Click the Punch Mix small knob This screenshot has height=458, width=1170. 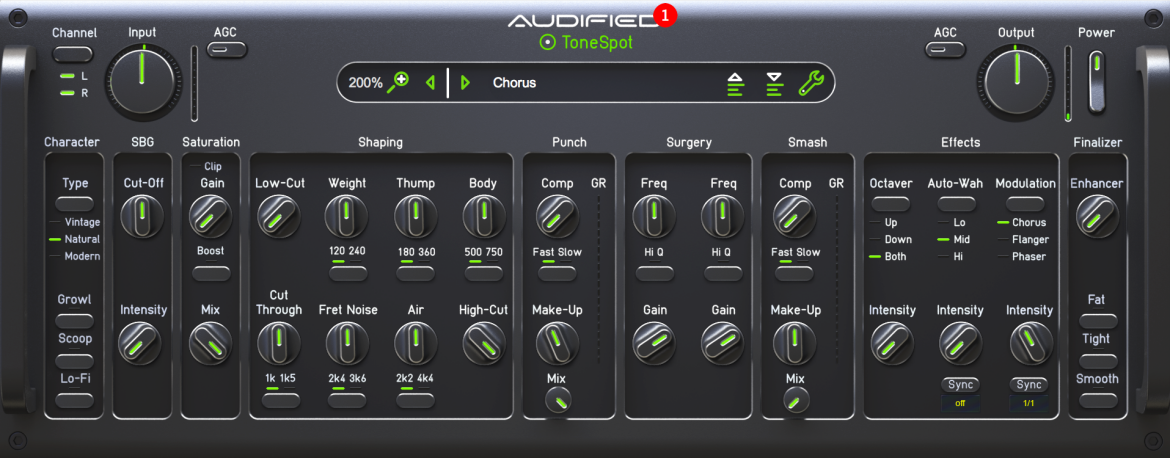pyautogui.click(x=558, y=401)
